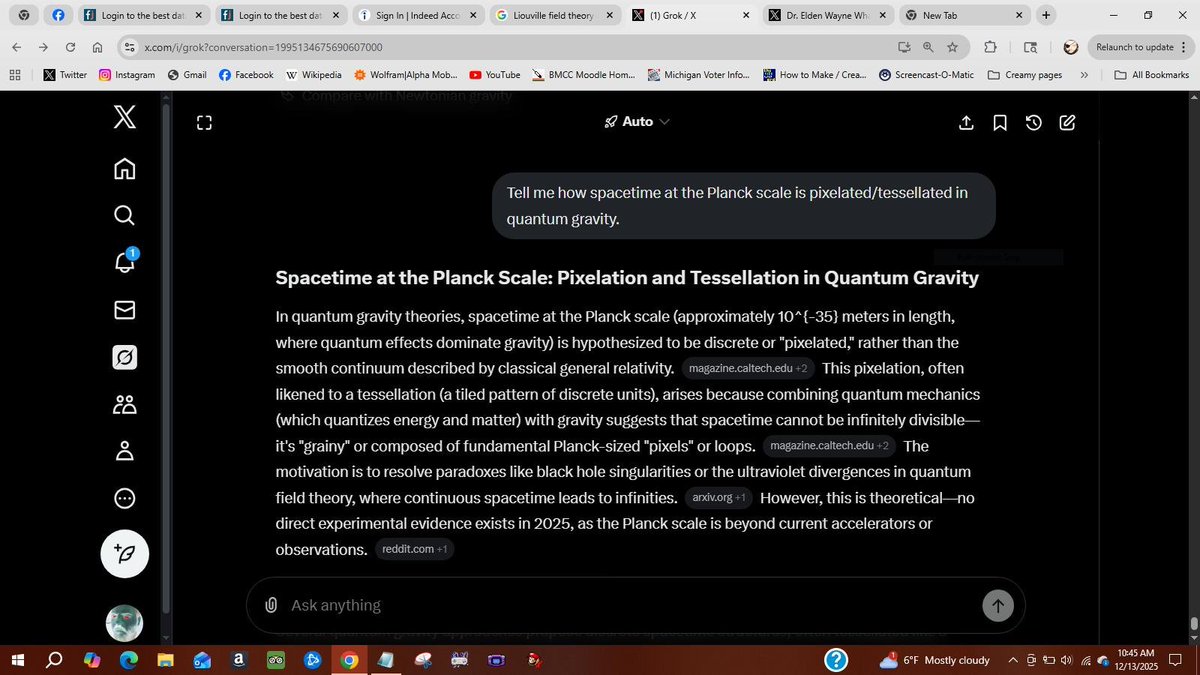
Task: Show hidden system tray icons
Action: tap(1013, 660)
